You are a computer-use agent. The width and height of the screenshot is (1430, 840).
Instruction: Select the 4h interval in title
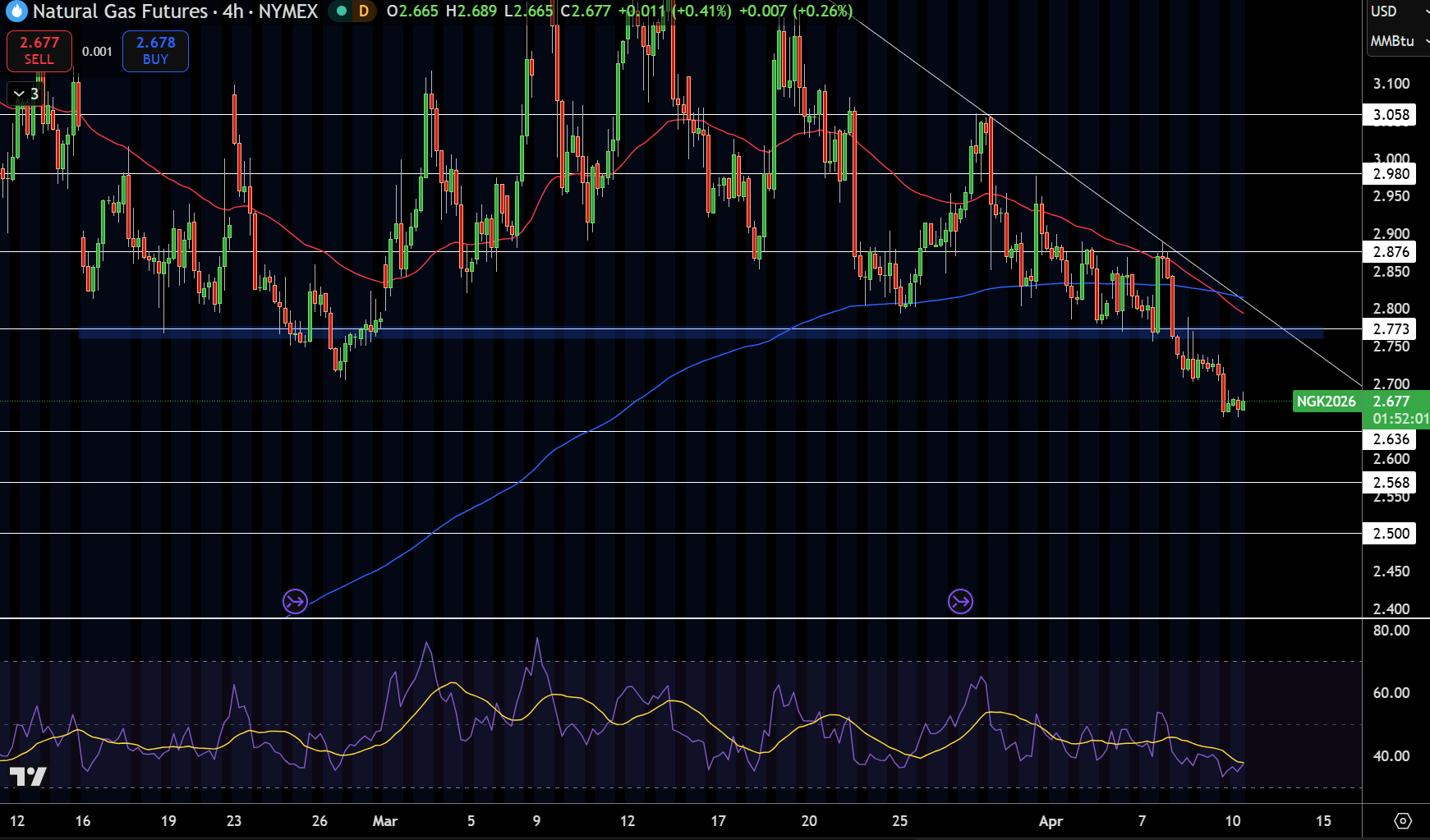pyautogui.click(x=232, y=11)
